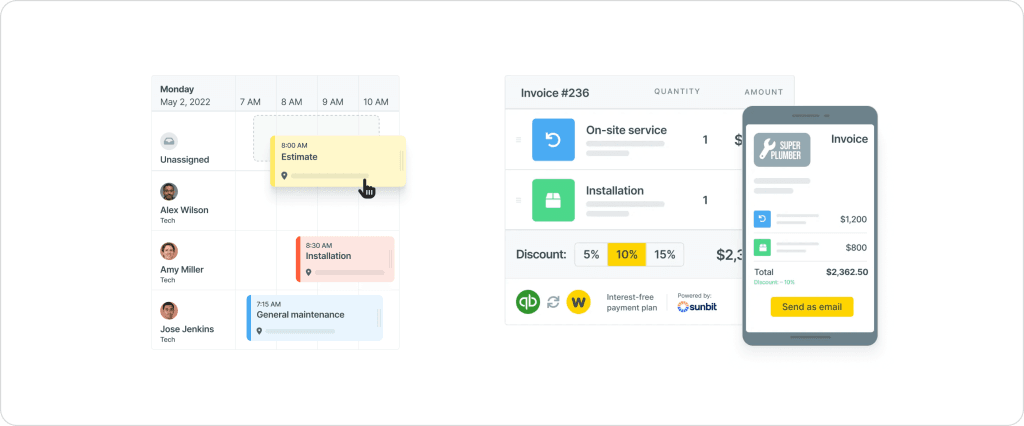Open the 7:15 AM General maintenance card

point(314,317)
